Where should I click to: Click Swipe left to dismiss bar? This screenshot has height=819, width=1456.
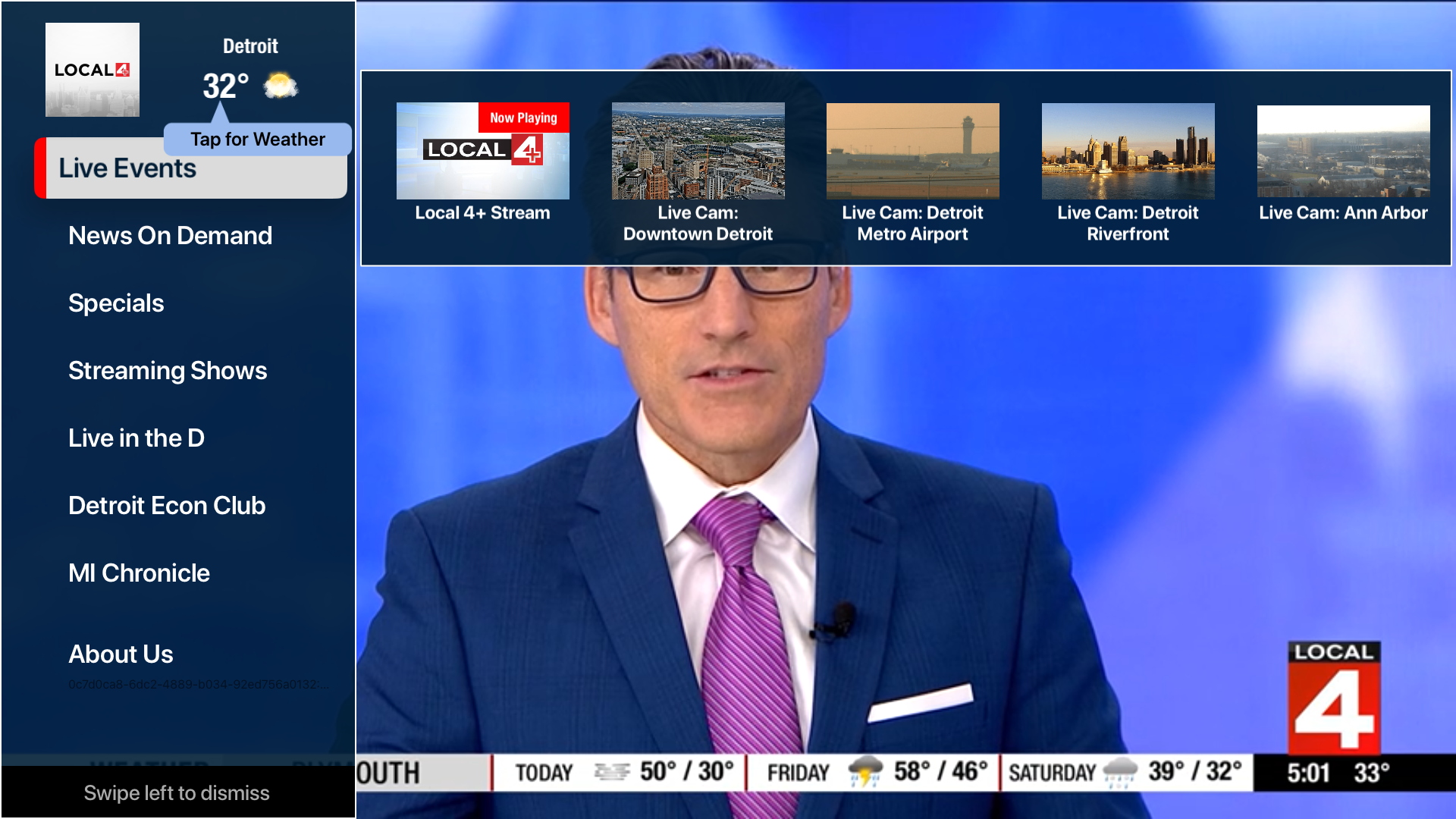click(x=177, y=792)
